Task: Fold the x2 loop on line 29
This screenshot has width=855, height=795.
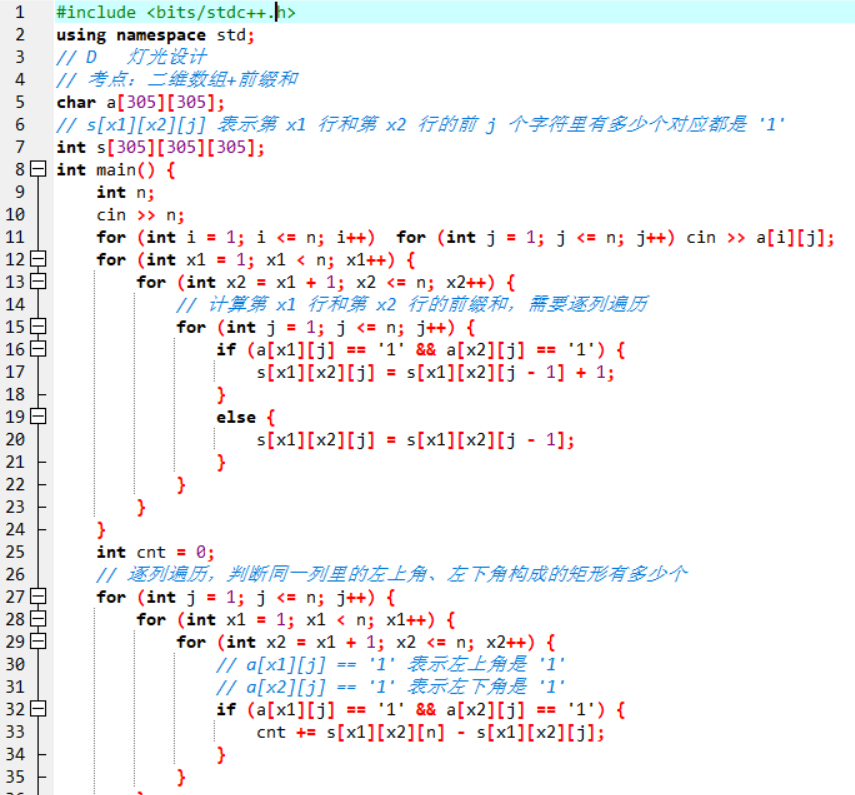Action: click(39, 642)
